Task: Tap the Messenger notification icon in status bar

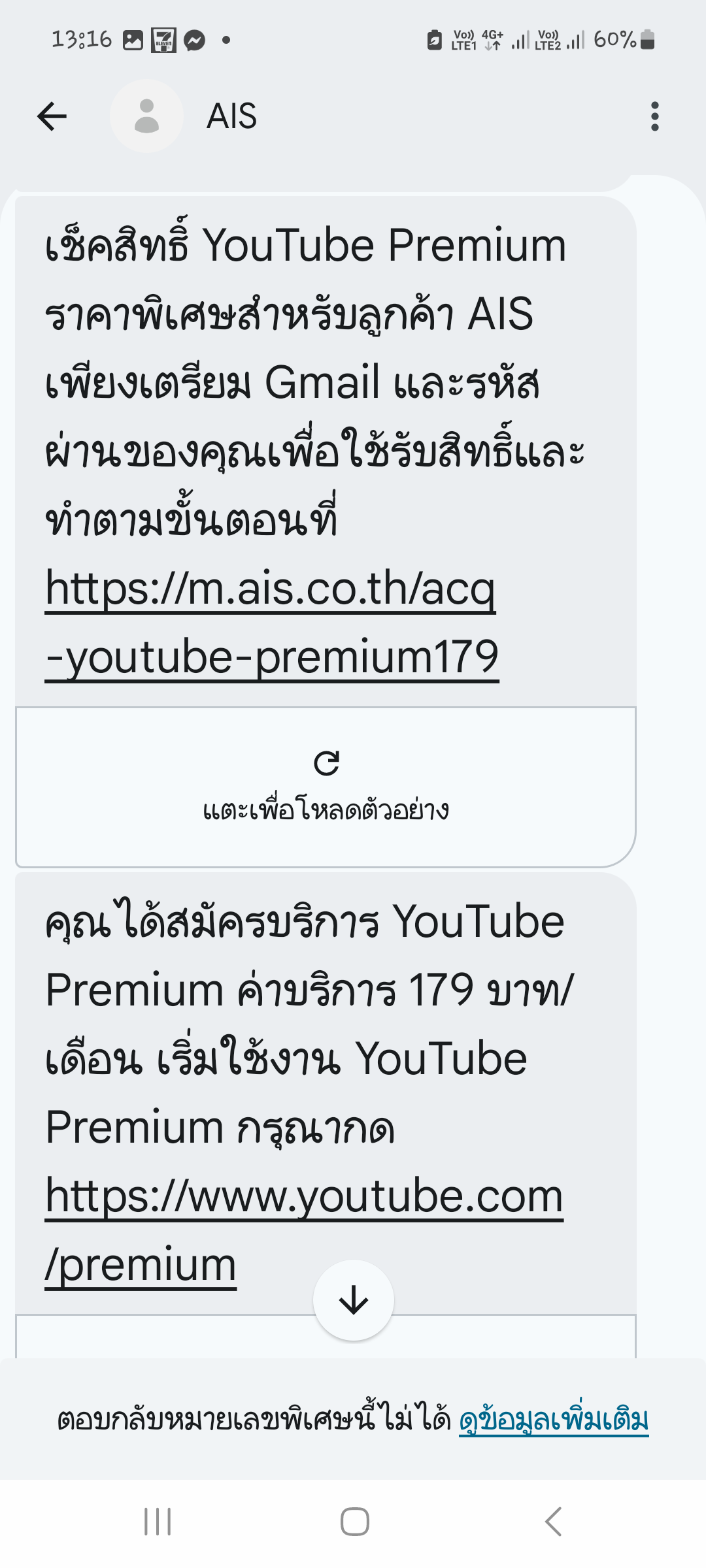Action: coord(194,41)
